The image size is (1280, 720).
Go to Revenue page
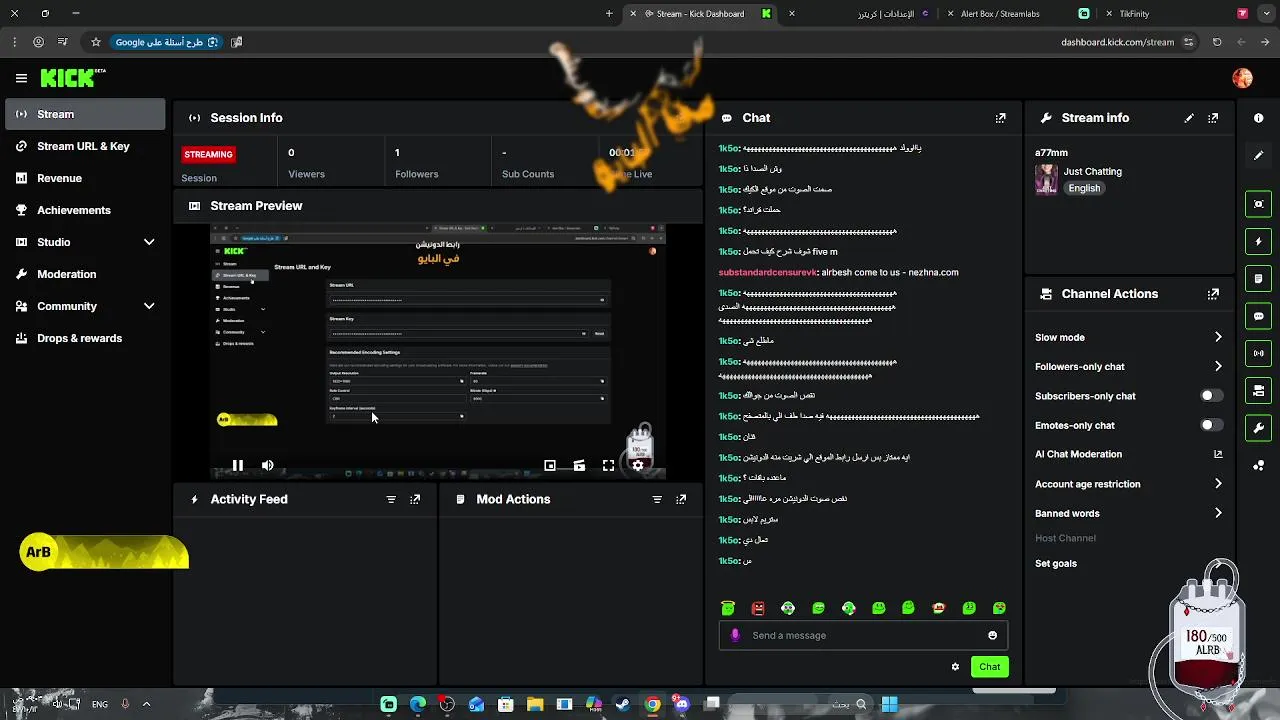click(x=85, y=178)
